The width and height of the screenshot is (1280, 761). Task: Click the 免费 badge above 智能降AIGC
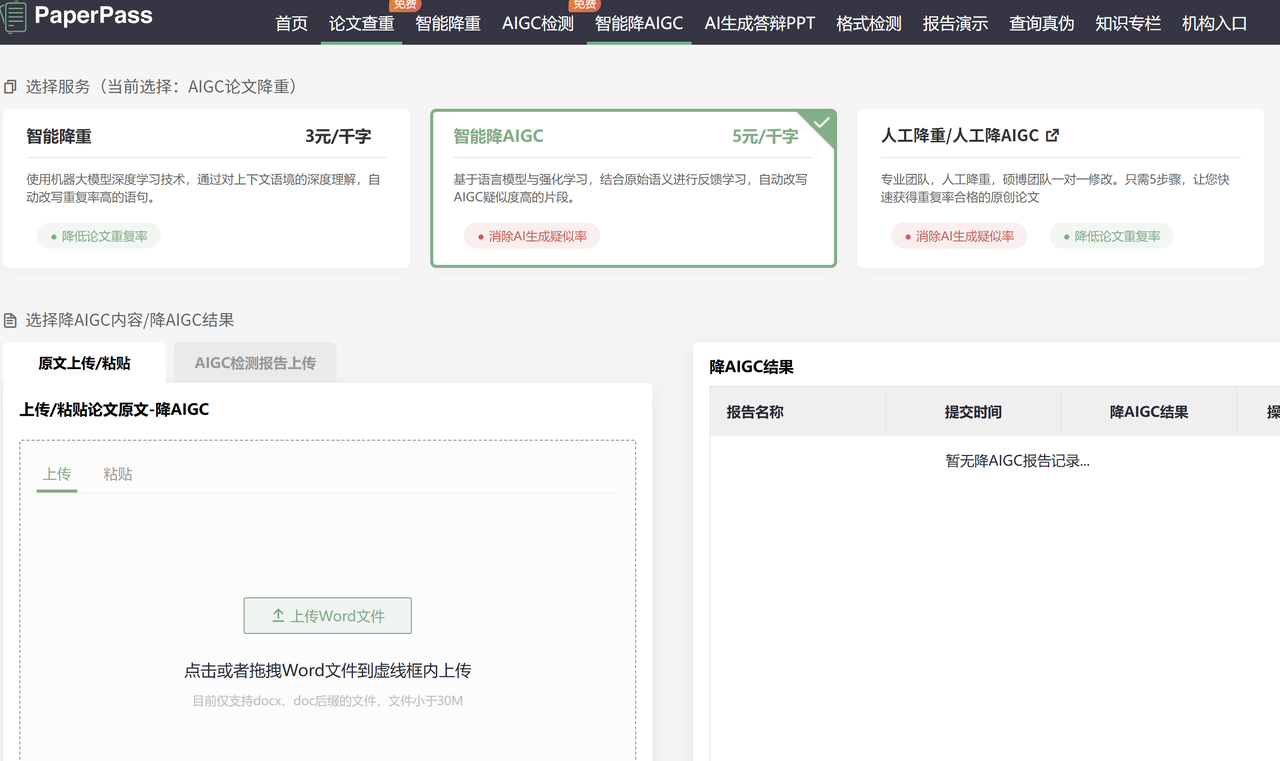(x=585, y=5)
